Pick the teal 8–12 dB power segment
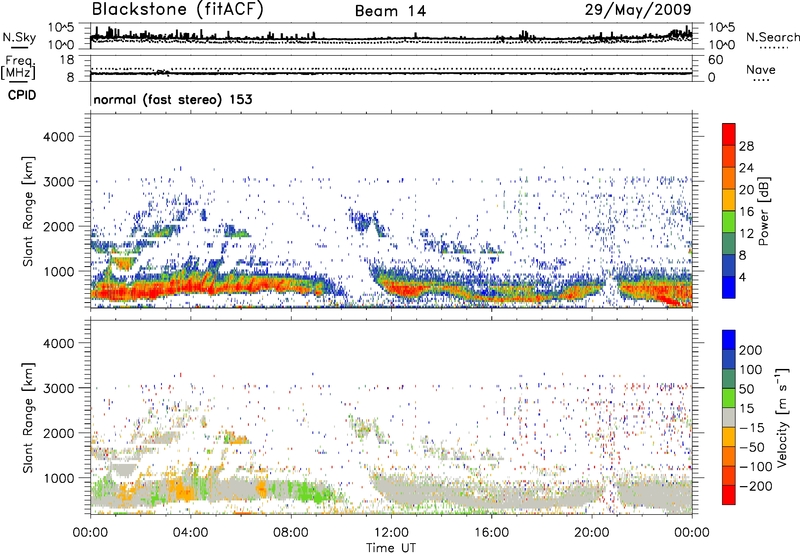Screen dimensions: 800x554 click(729, 243)
